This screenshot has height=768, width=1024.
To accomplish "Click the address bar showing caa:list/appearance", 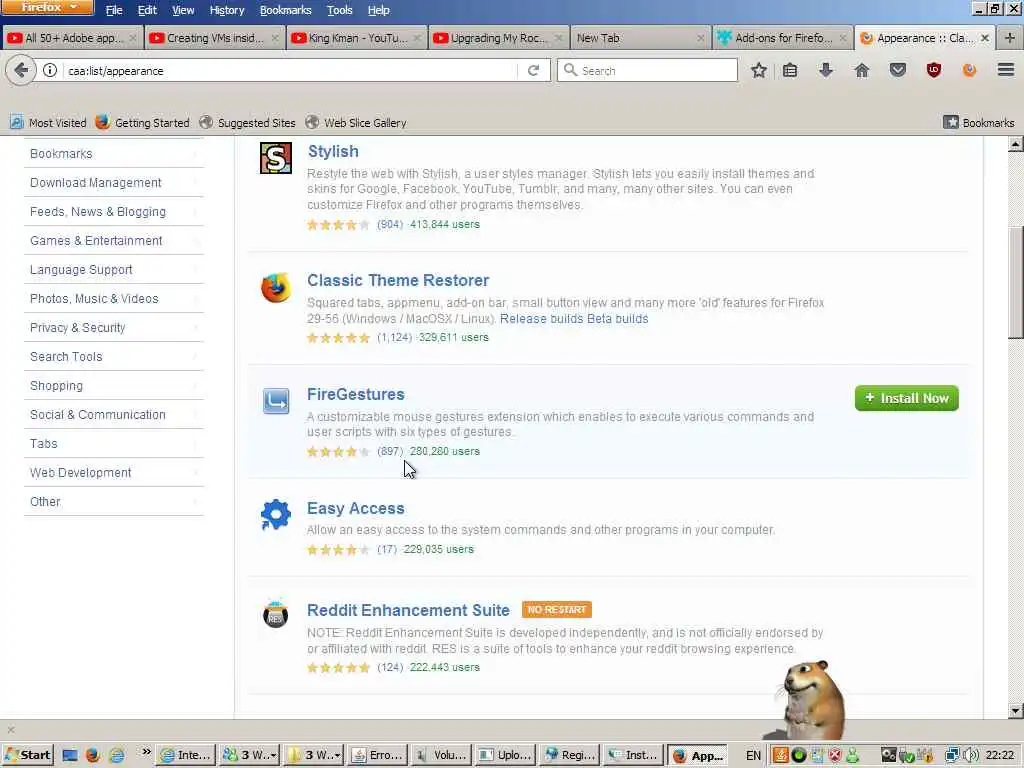I will point(291,71).
